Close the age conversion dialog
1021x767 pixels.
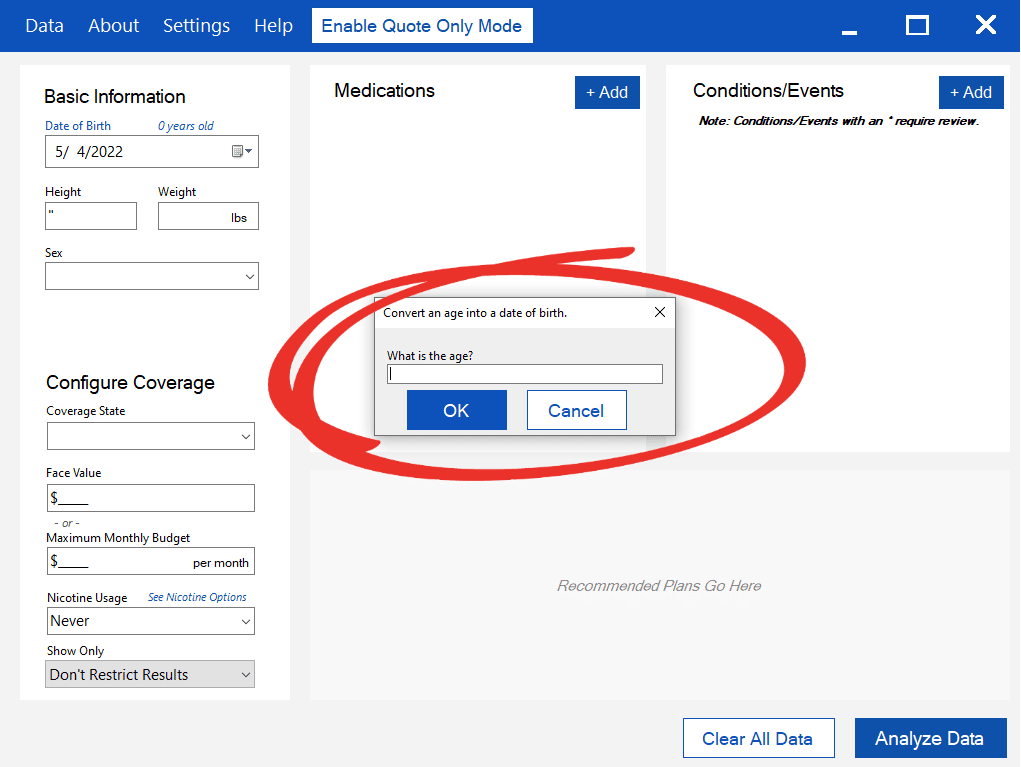(659, 312)
